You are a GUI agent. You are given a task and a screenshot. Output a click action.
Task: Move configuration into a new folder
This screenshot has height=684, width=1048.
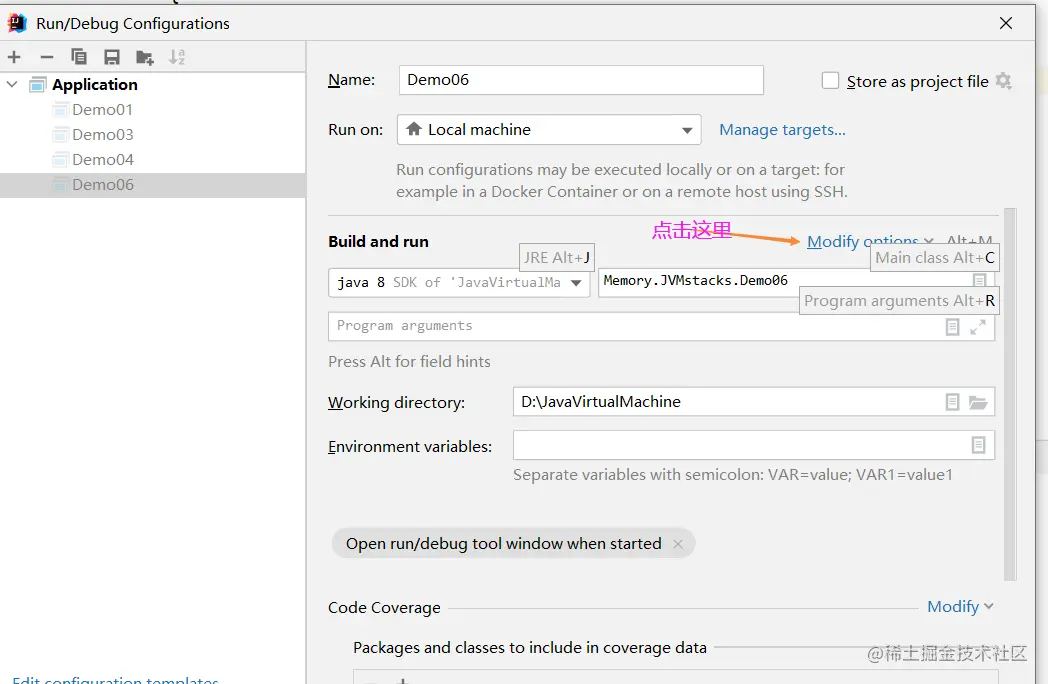144,58
